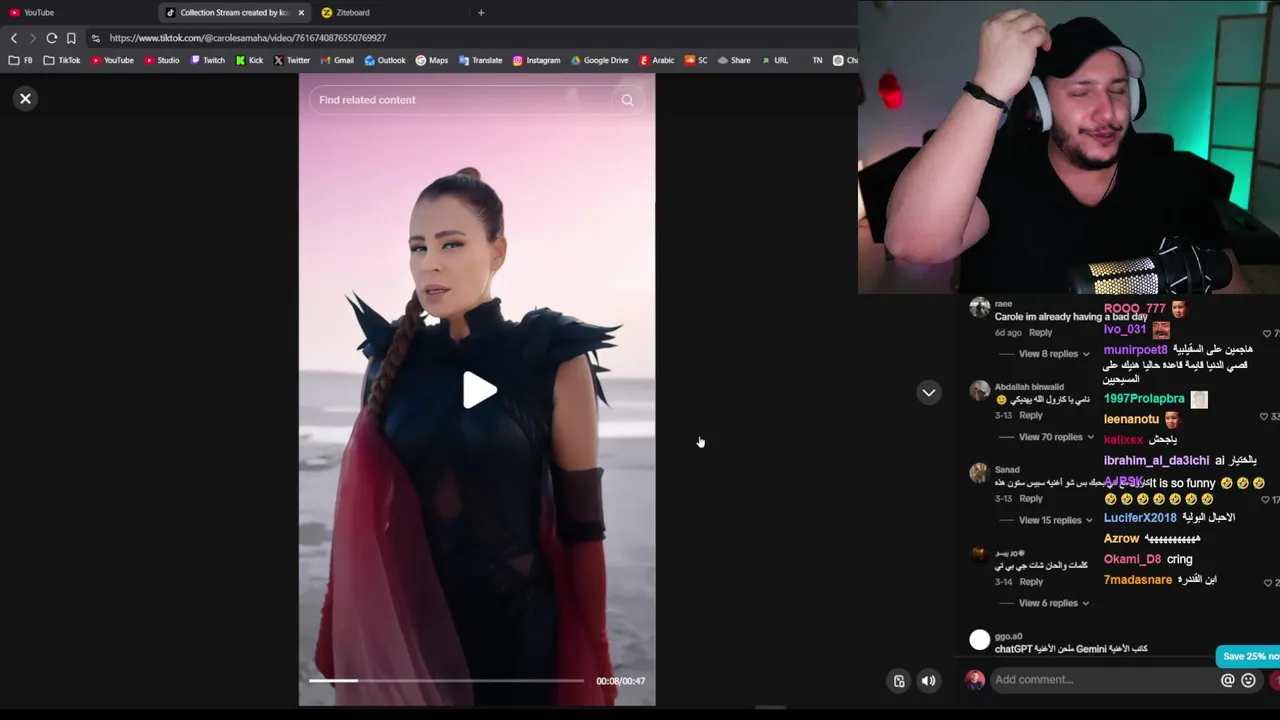Open the Arabic bookmark
This screenshot has width=1280, height=720.
tap(657, 60)
